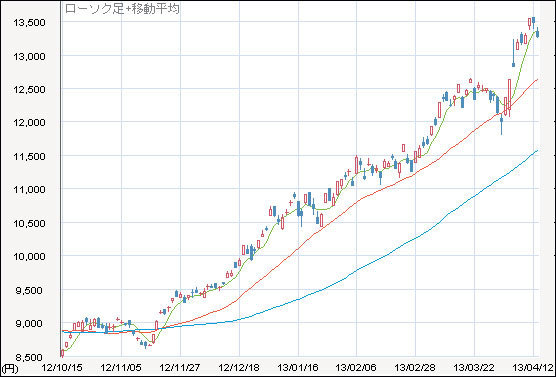Image resolution: width=556 pixels, height=377 pixels.
Task: Click the 11,000 price axis label
Action: click(29, 189)
